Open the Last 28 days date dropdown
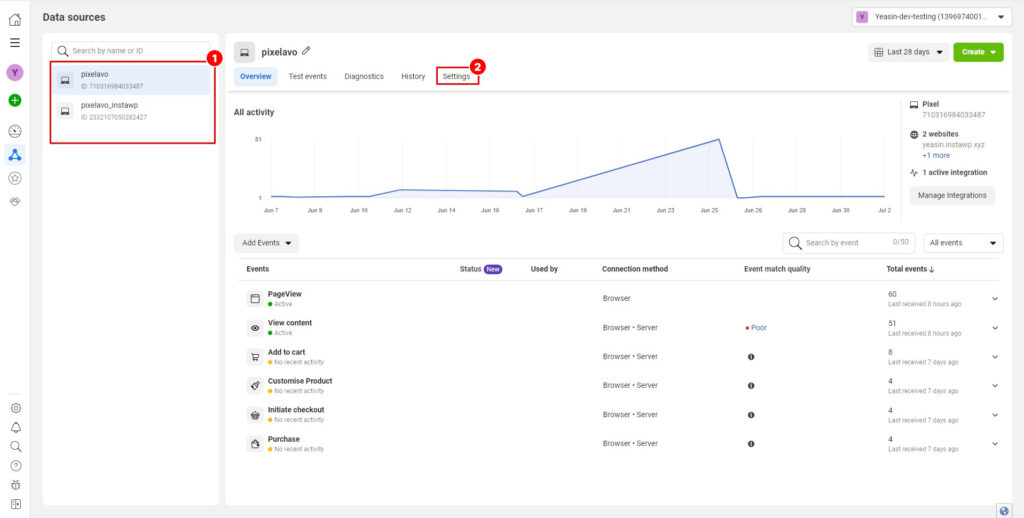 pyautogui.click(x=908, y=52)
